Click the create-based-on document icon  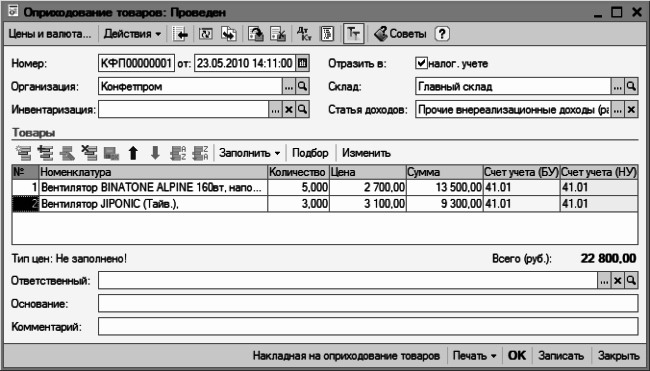[x=228, y=34]
